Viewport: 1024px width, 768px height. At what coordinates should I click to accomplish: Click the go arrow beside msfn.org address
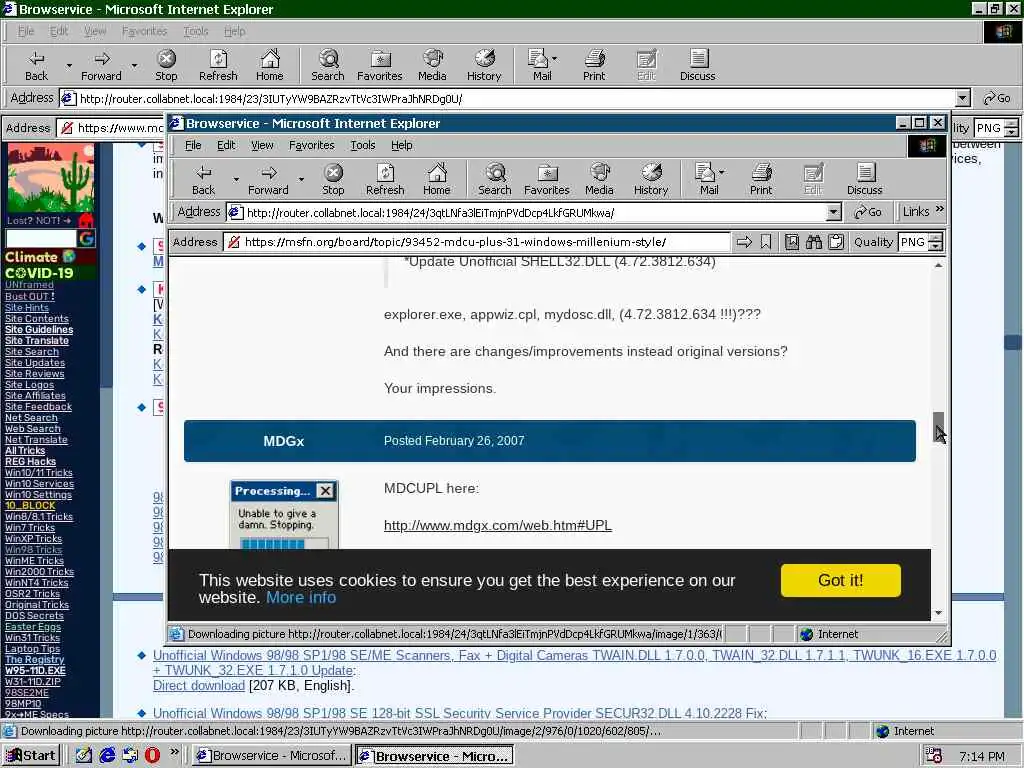[x=744, y=242]
